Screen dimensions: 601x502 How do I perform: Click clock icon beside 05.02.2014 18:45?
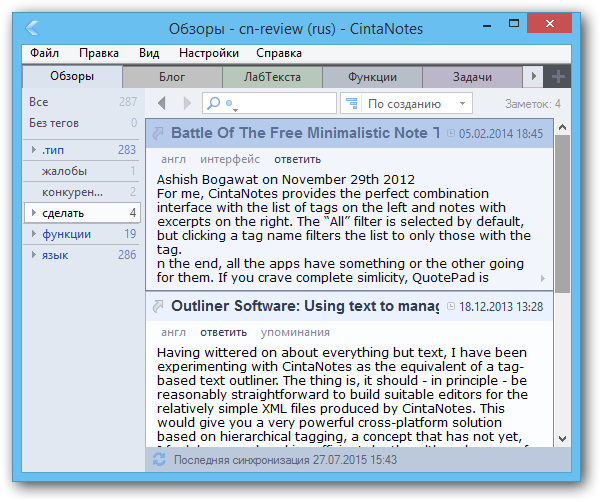coord(451,133)
